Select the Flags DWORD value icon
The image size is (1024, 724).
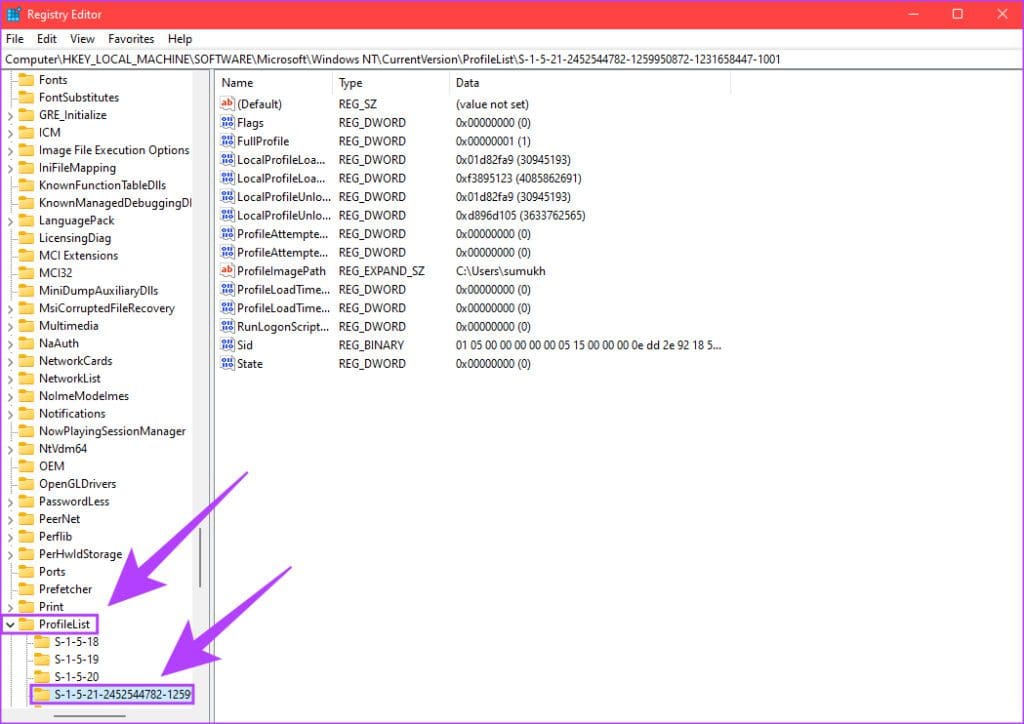(227, 123)
